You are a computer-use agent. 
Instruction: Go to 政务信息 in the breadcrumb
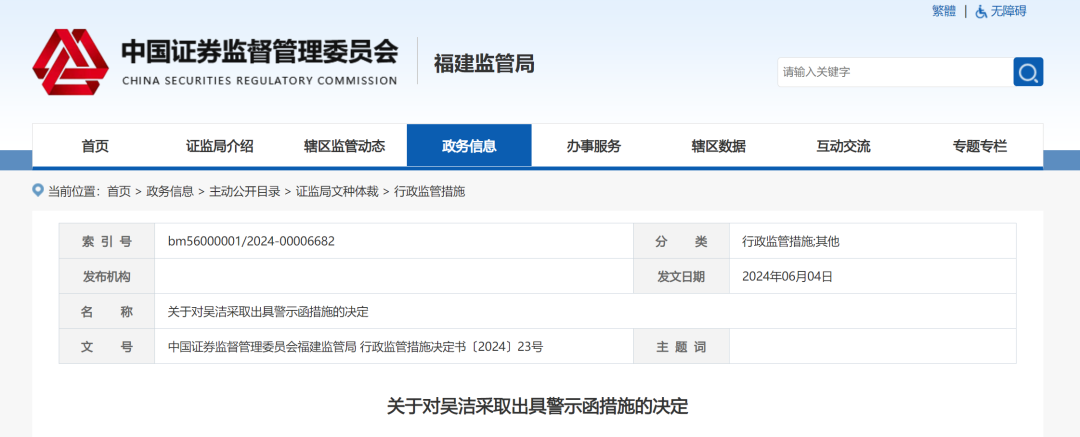(x=170, y=192)
